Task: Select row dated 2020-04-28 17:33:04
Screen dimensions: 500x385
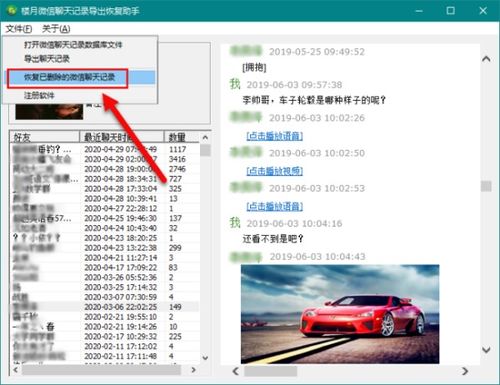Action: click(x=105, y=189)
